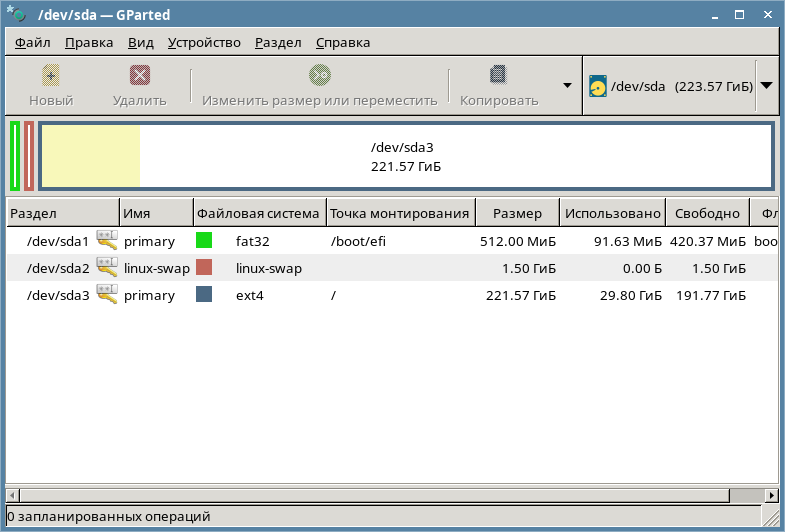Click the / mount point cell of sda3
Viewport: 785px width, 532px height.
click(333, 295)
